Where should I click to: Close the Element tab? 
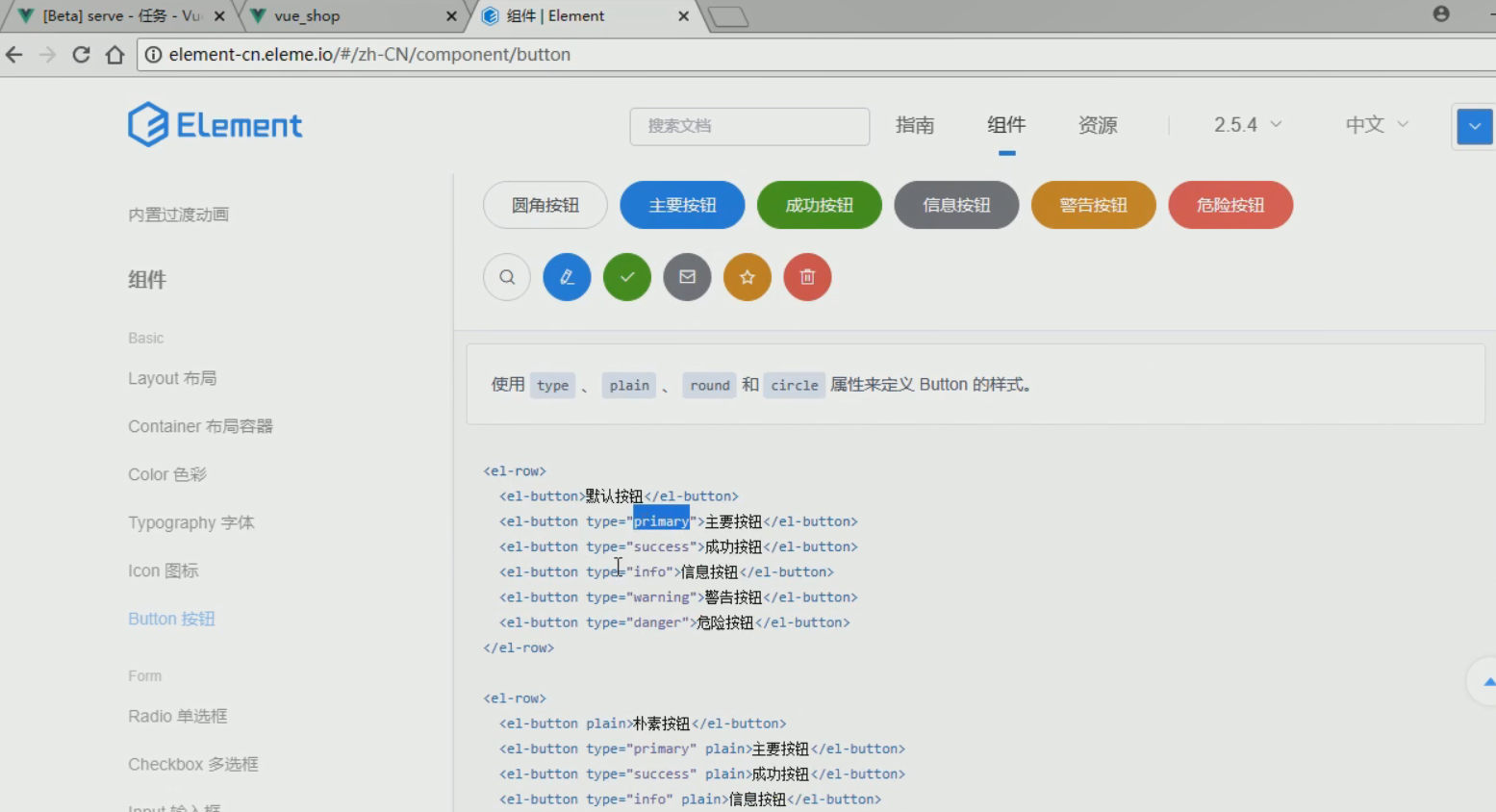pos(683,16)
